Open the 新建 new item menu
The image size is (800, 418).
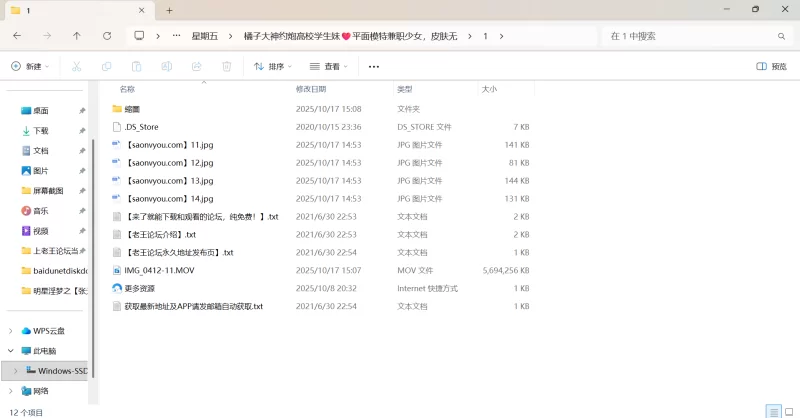click(29, 66)
